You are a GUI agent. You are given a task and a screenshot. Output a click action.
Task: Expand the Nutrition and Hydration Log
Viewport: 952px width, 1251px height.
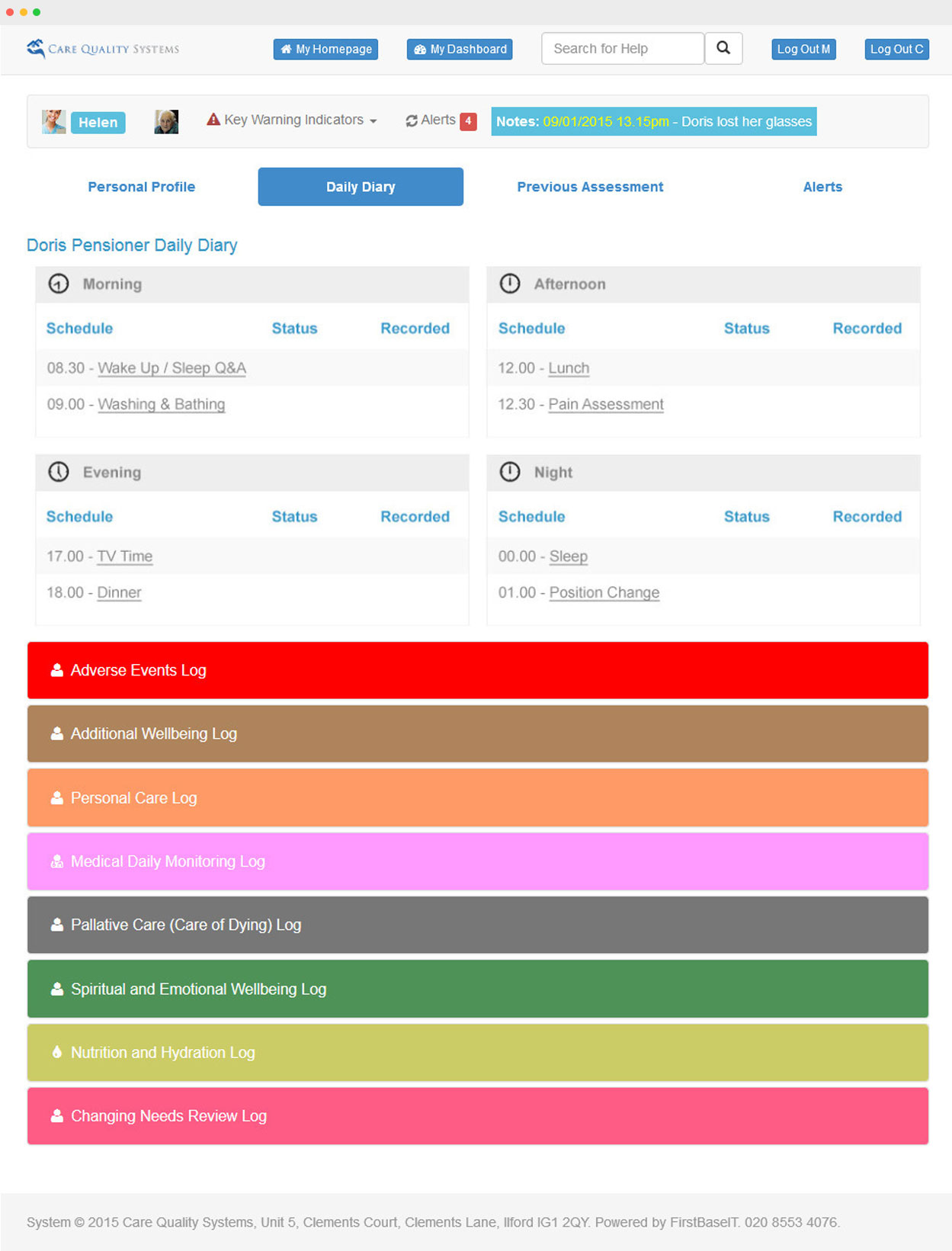pyautogui.click(x=477, y=1052)
